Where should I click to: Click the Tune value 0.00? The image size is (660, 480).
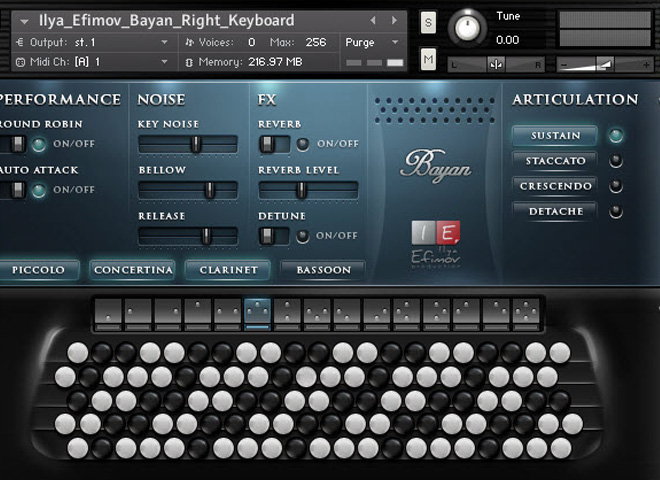point(507,40)
